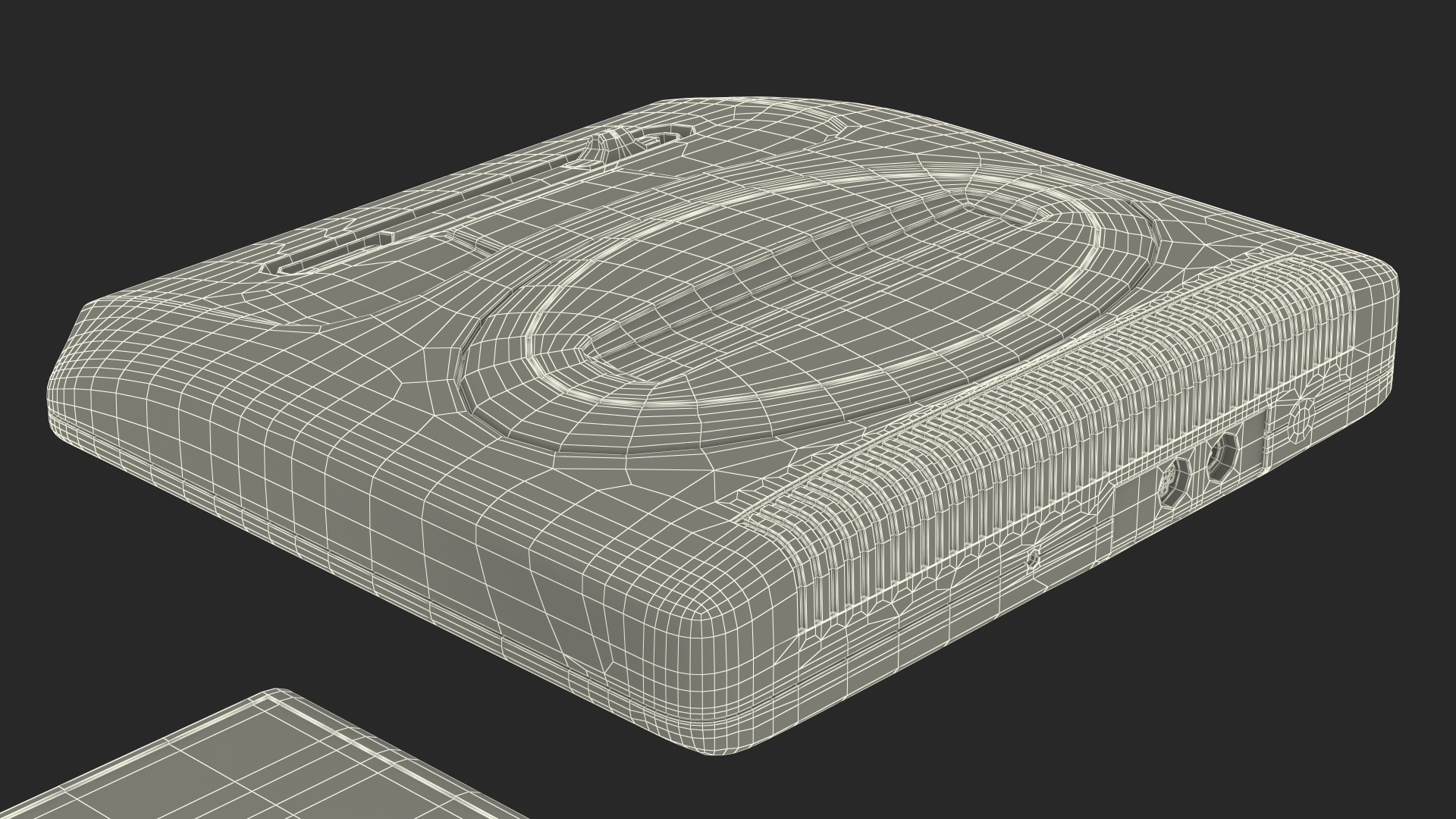Select the small round connector near the console corner

click(x=1302, y=421)
